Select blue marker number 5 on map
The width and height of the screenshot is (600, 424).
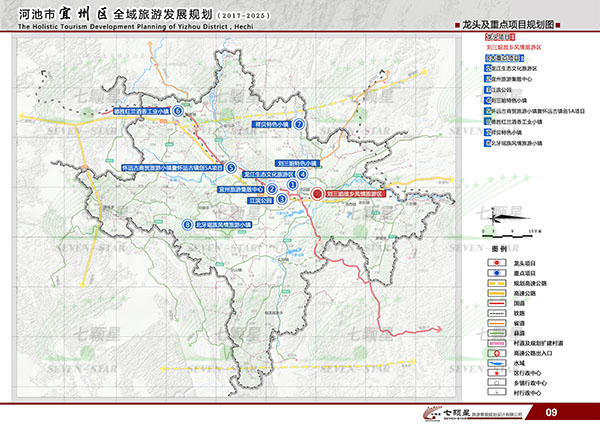230,167
